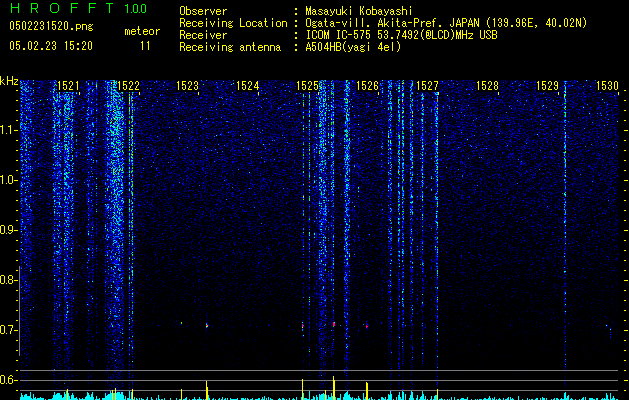This screenshot has width=629, height=400.
Task: Click the 1526 time marker
Action: (x=367, y=86)
